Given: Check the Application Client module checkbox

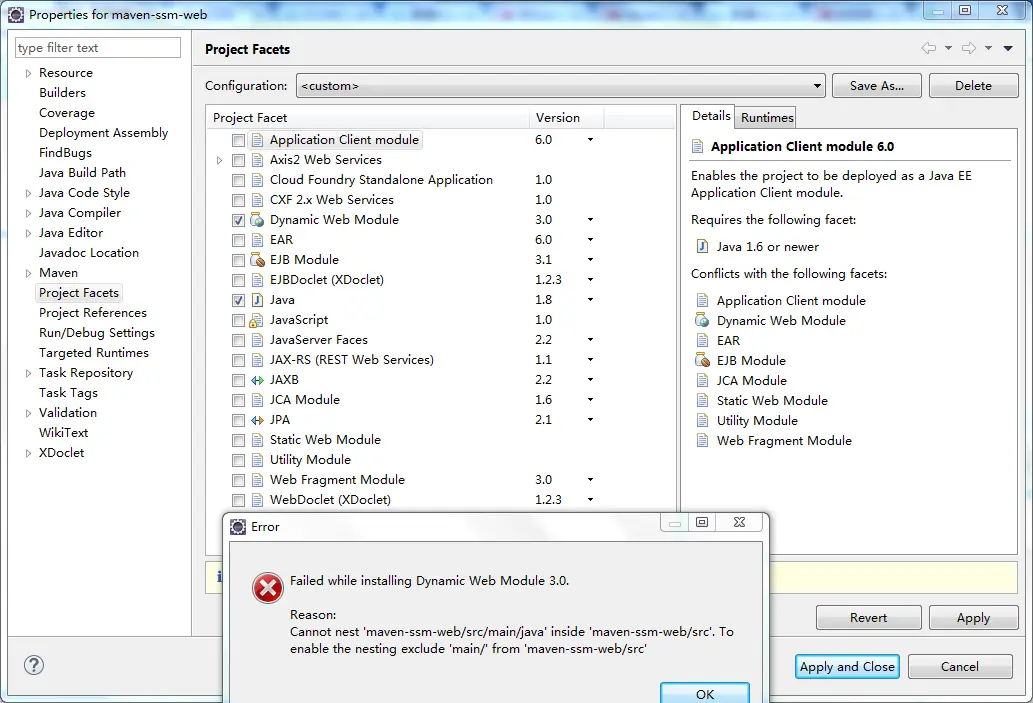Looking at the screenshot, I should pyautogui.click(x=238, y=140).
